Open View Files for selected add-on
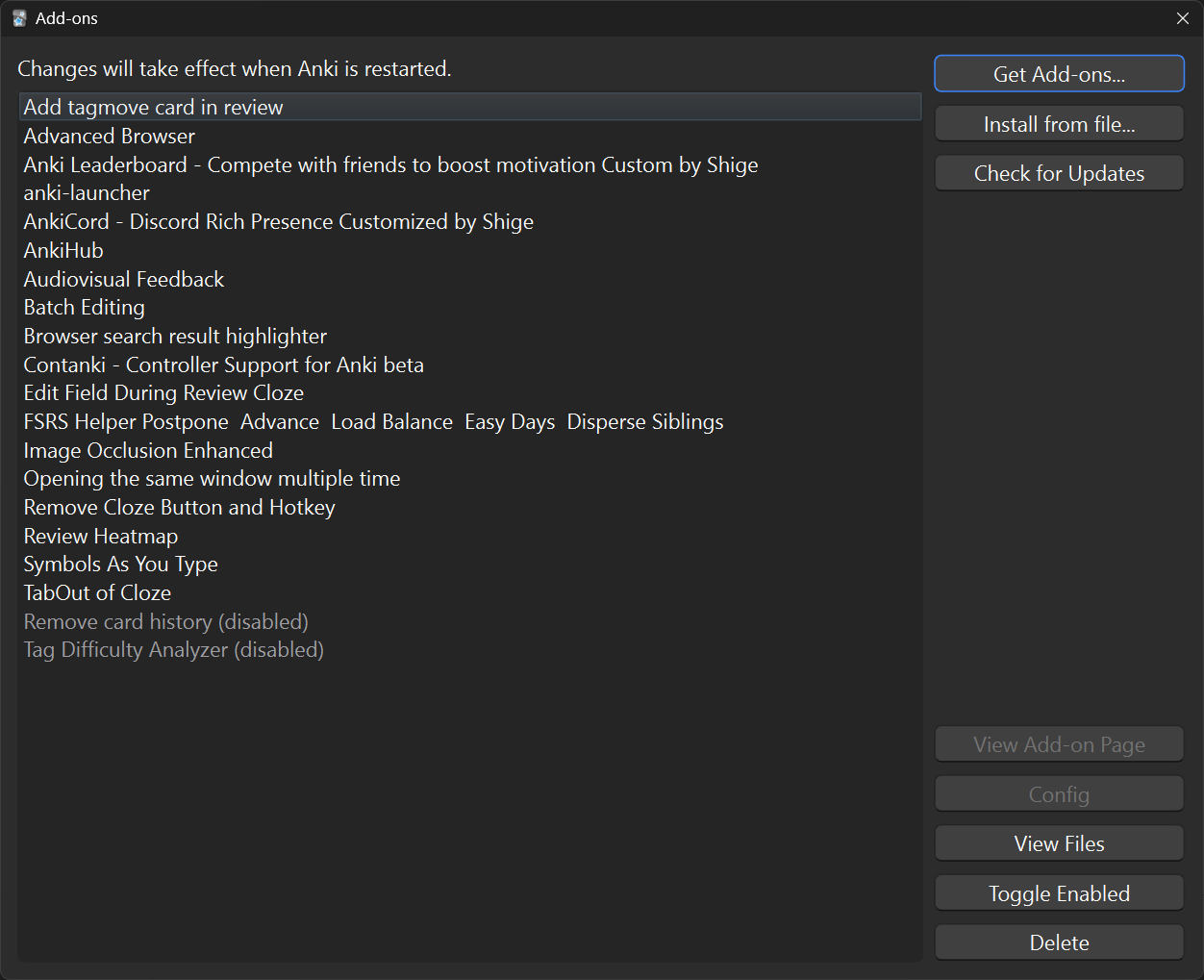This screenshot has width=1204, height=980. click(1059, 843)
